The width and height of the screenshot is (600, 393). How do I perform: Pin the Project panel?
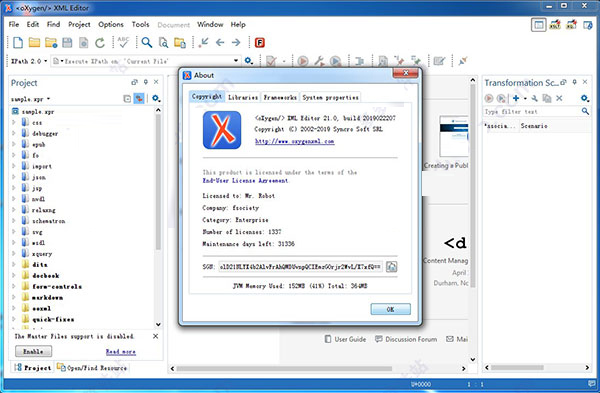click(x=146, y=82)
